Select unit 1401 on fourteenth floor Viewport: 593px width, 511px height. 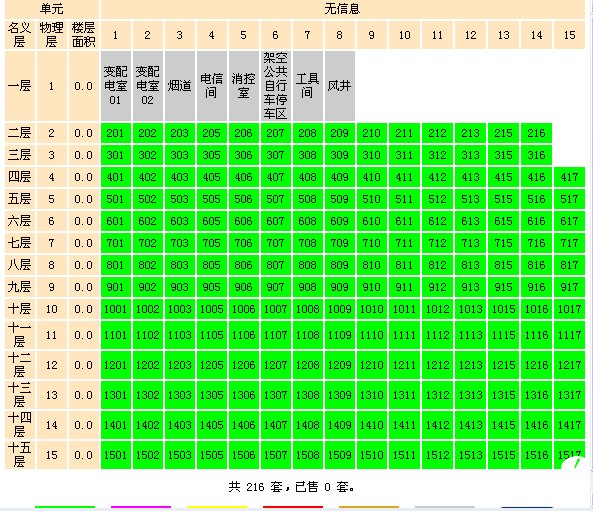click(115, 425)
